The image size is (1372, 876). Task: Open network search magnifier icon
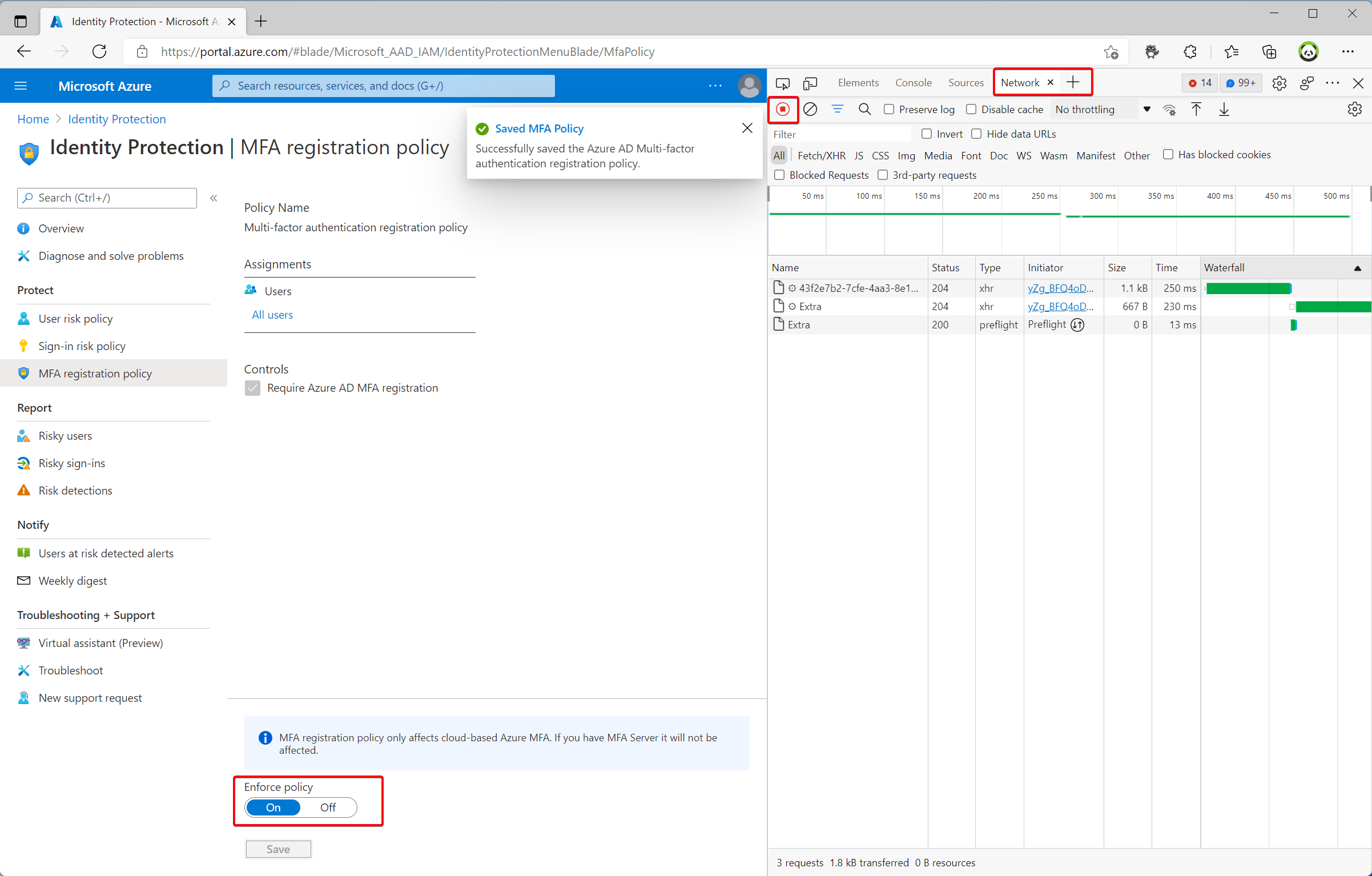click(x=864, y=109)
